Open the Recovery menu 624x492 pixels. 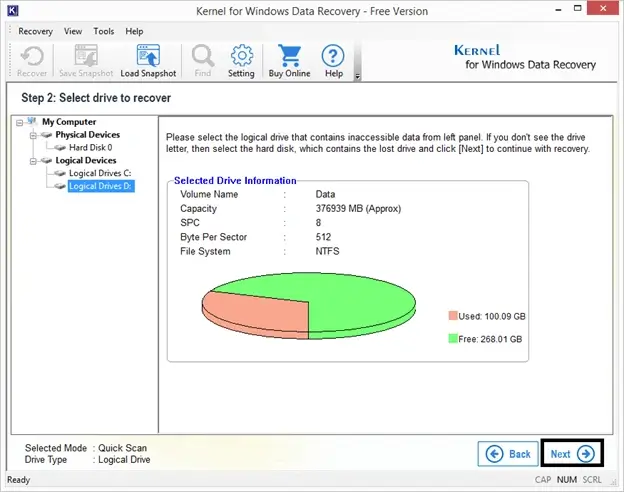(x=35, y=31)
